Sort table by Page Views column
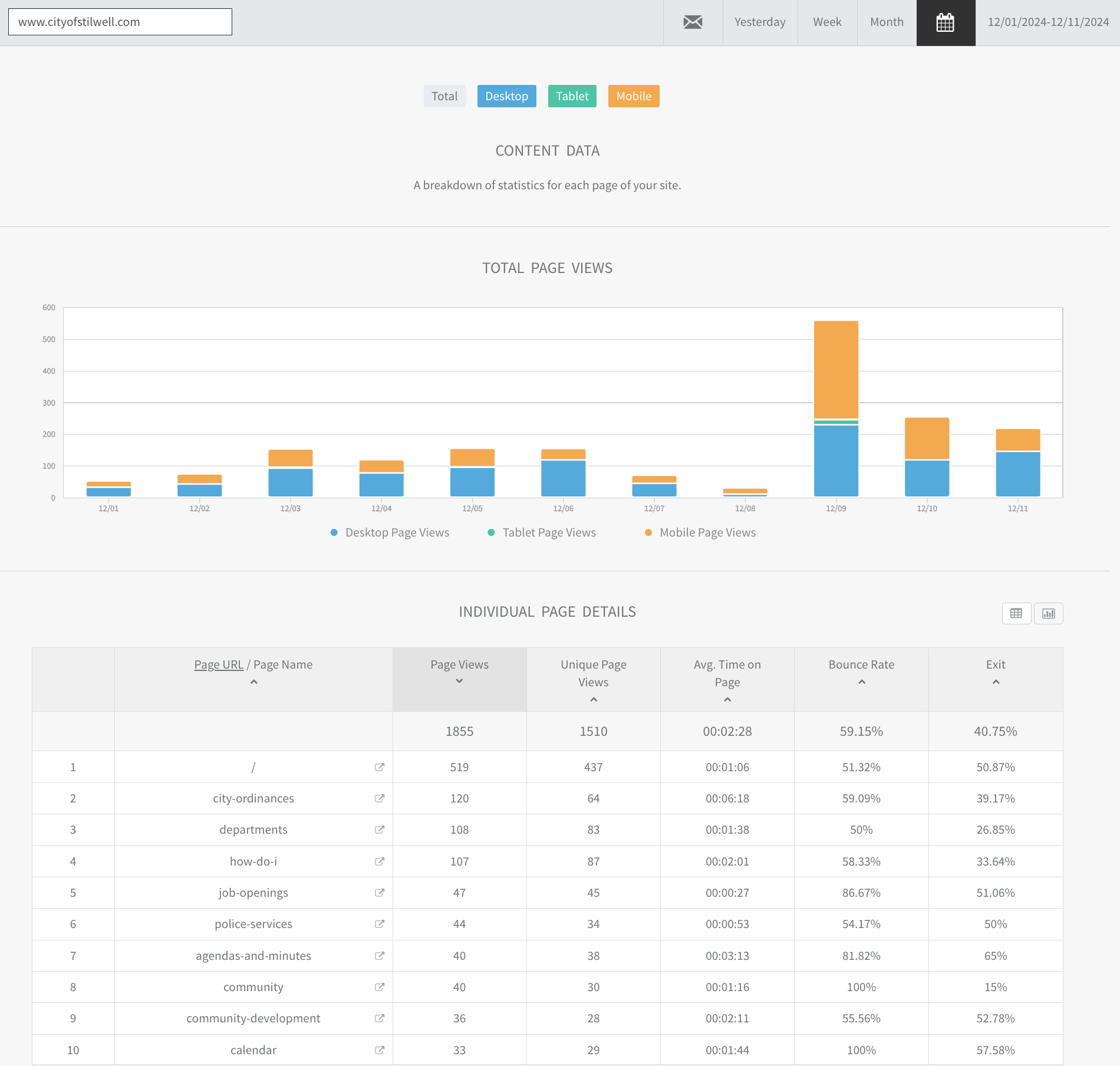The height and width of the screenshot is (1066, 1120). click(459, 672)
